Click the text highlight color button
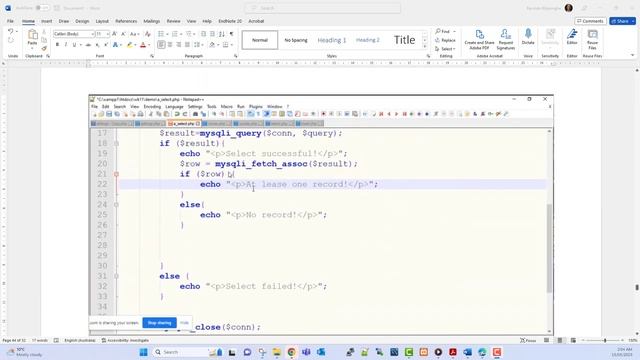This screenshot has width=640, height=360. (130, 45)
